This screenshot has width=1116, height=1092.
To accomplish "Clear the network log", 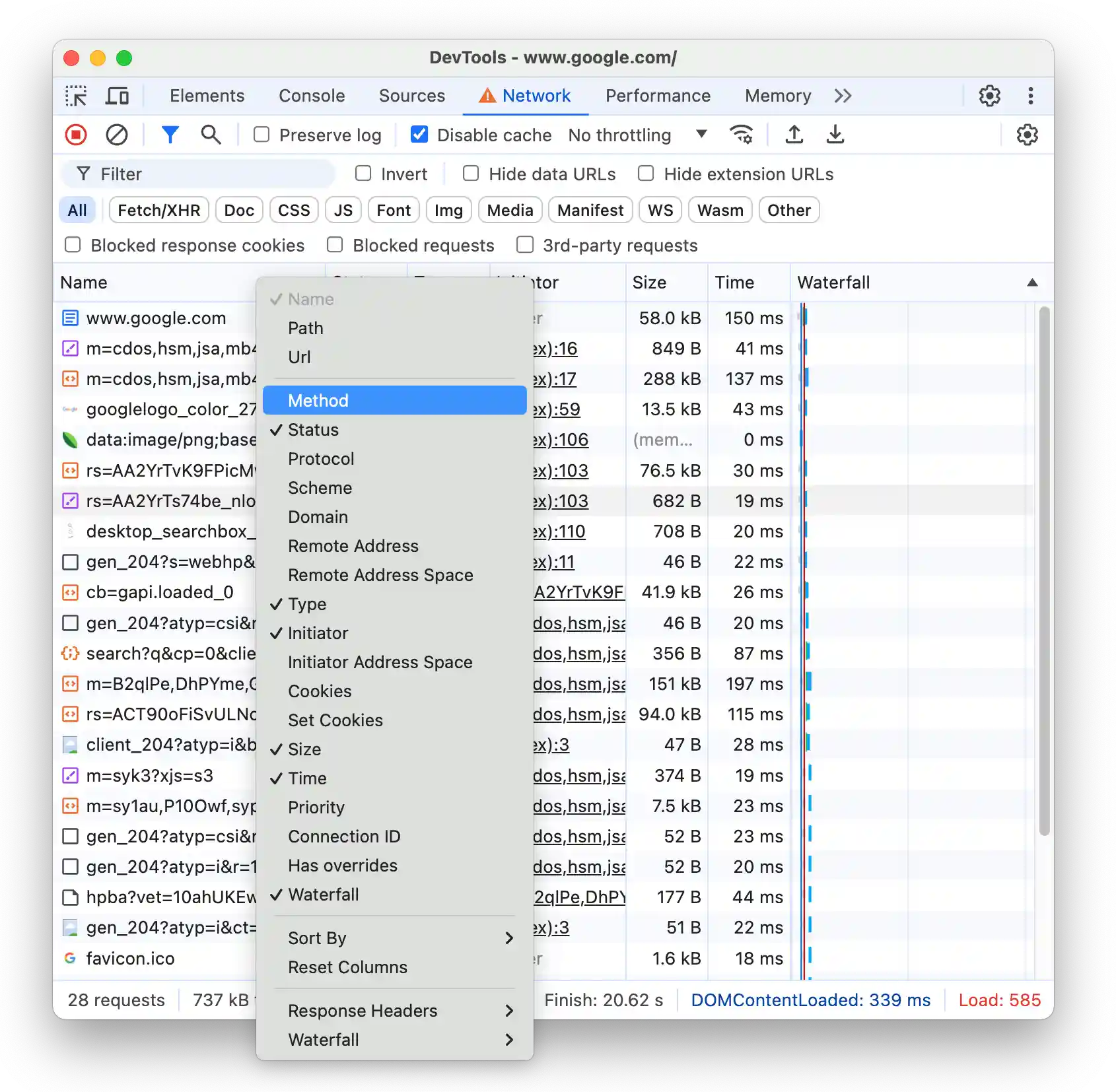I will coord(118,135).
